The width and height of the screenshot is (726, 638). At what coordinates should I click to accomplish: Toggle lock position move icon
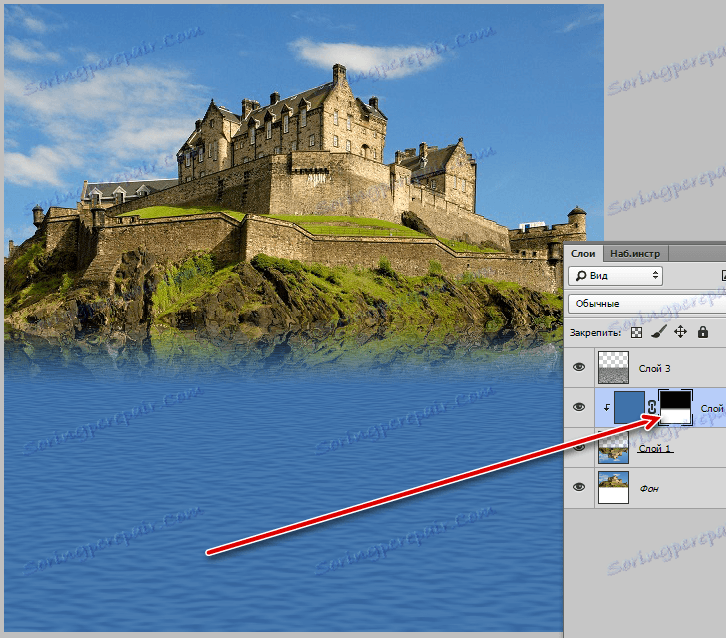click(x=680, y=332)
